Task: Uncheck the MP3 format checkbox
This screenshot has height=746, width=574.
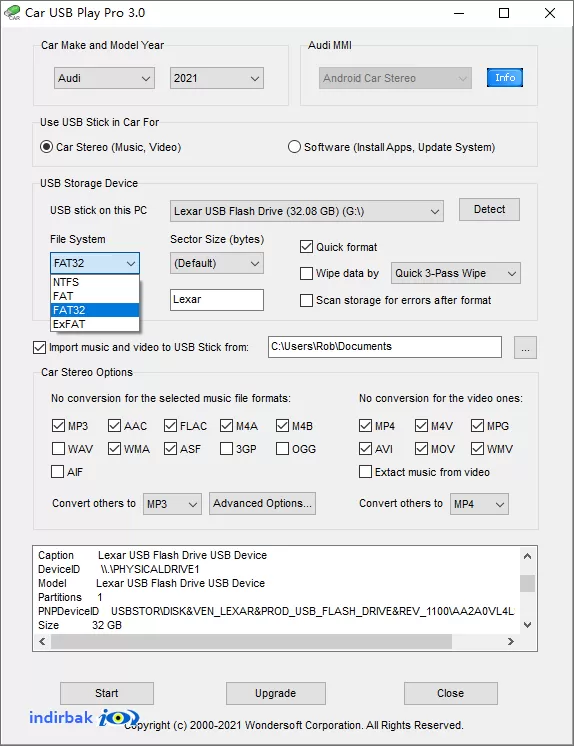Action: click(58, 425)
